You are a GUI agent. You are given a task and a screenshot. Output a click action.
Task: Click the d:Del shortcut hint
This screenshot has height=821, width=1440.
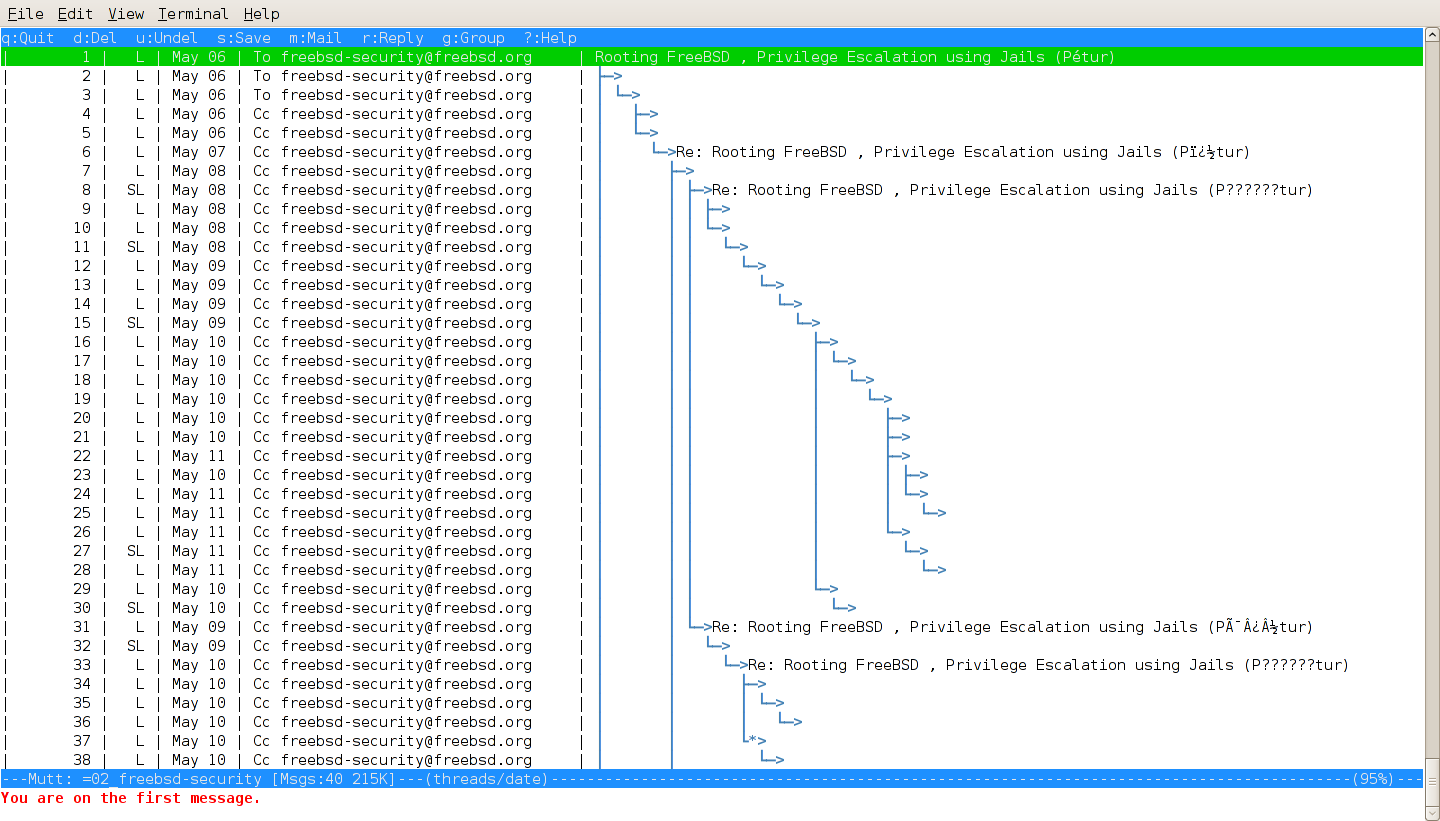(x=95, y=38)
